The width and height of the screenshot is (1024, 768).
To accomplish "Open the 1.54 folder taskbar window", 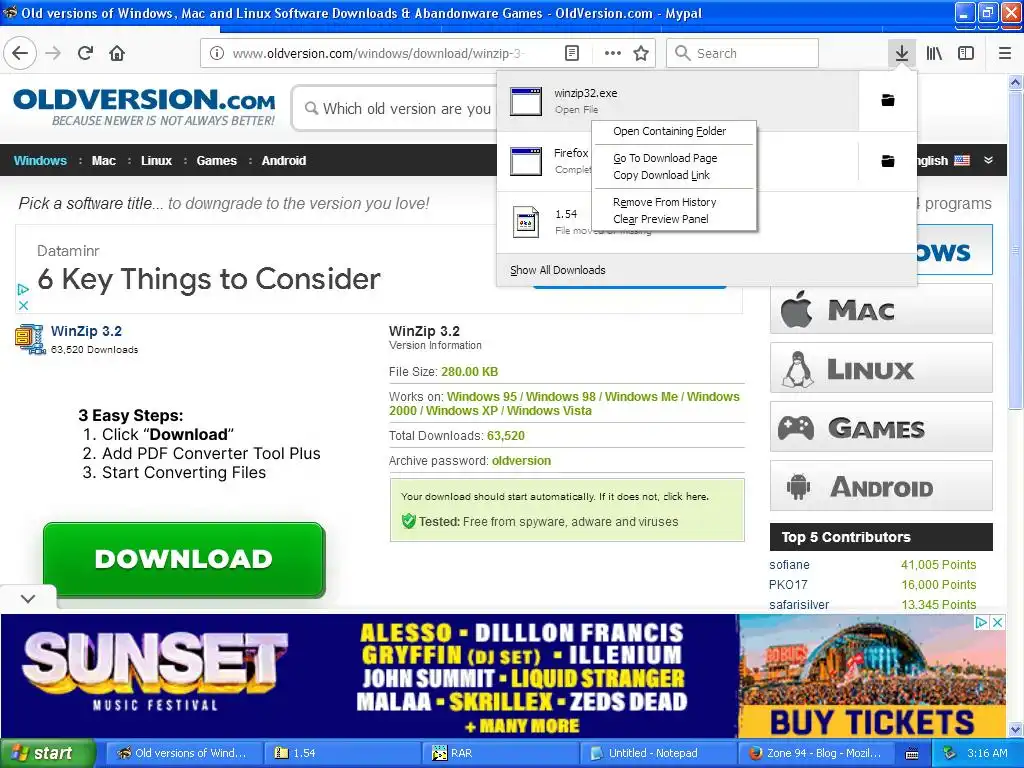I will 342,753.
